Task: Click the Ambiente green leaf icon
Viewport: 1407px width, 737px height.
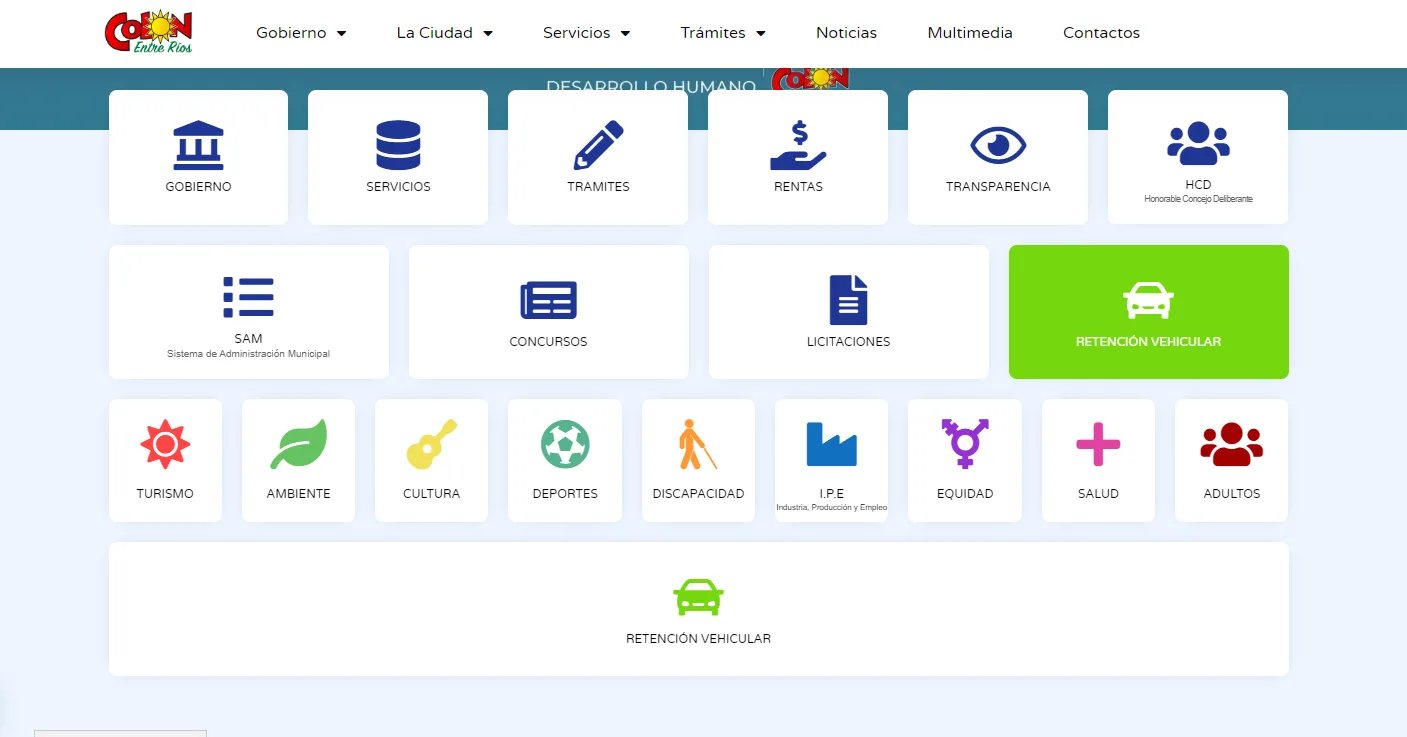Action: click(x=298, y=445)
